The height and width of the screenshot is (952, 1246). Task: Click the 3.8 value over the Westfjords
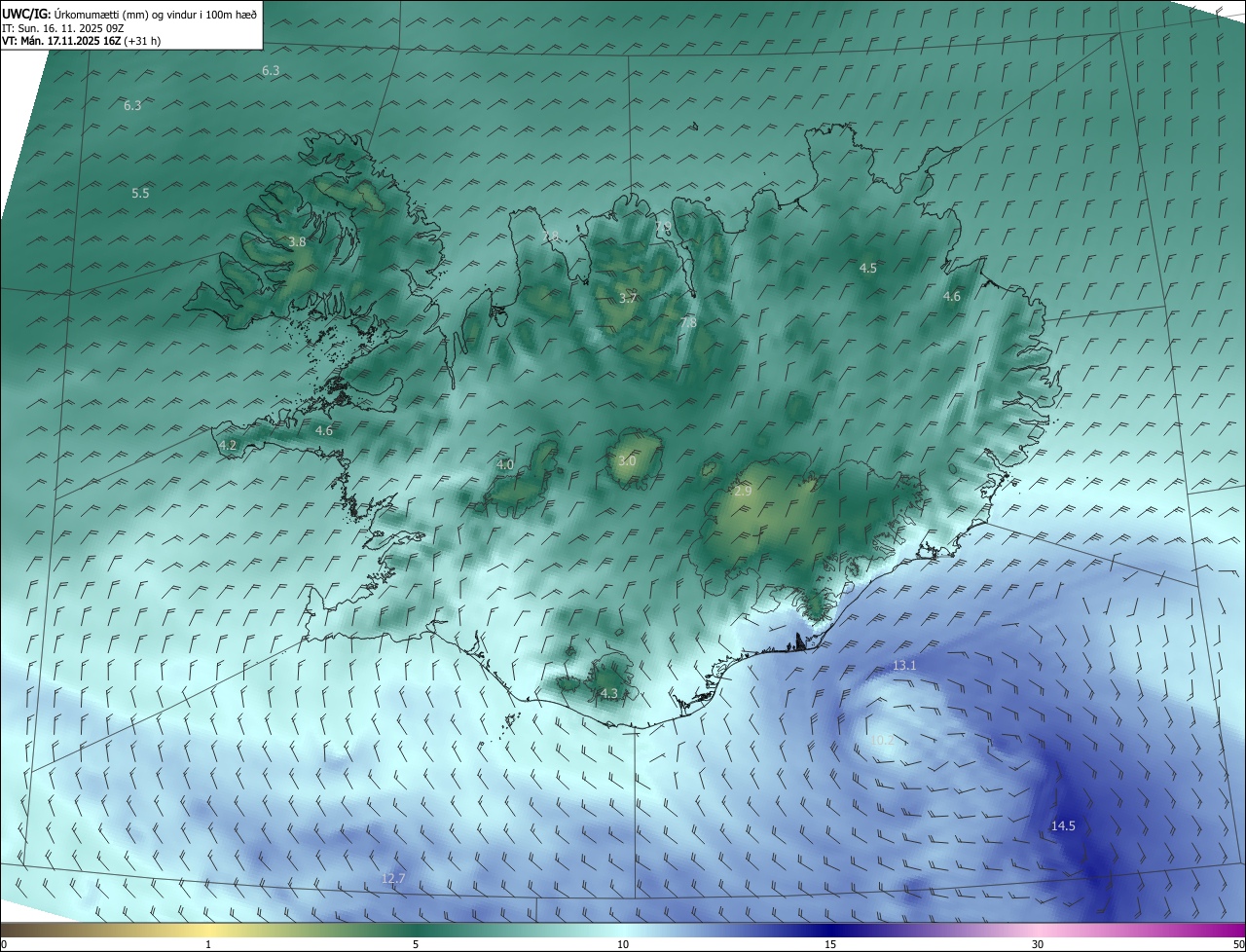tap(297, 242)
